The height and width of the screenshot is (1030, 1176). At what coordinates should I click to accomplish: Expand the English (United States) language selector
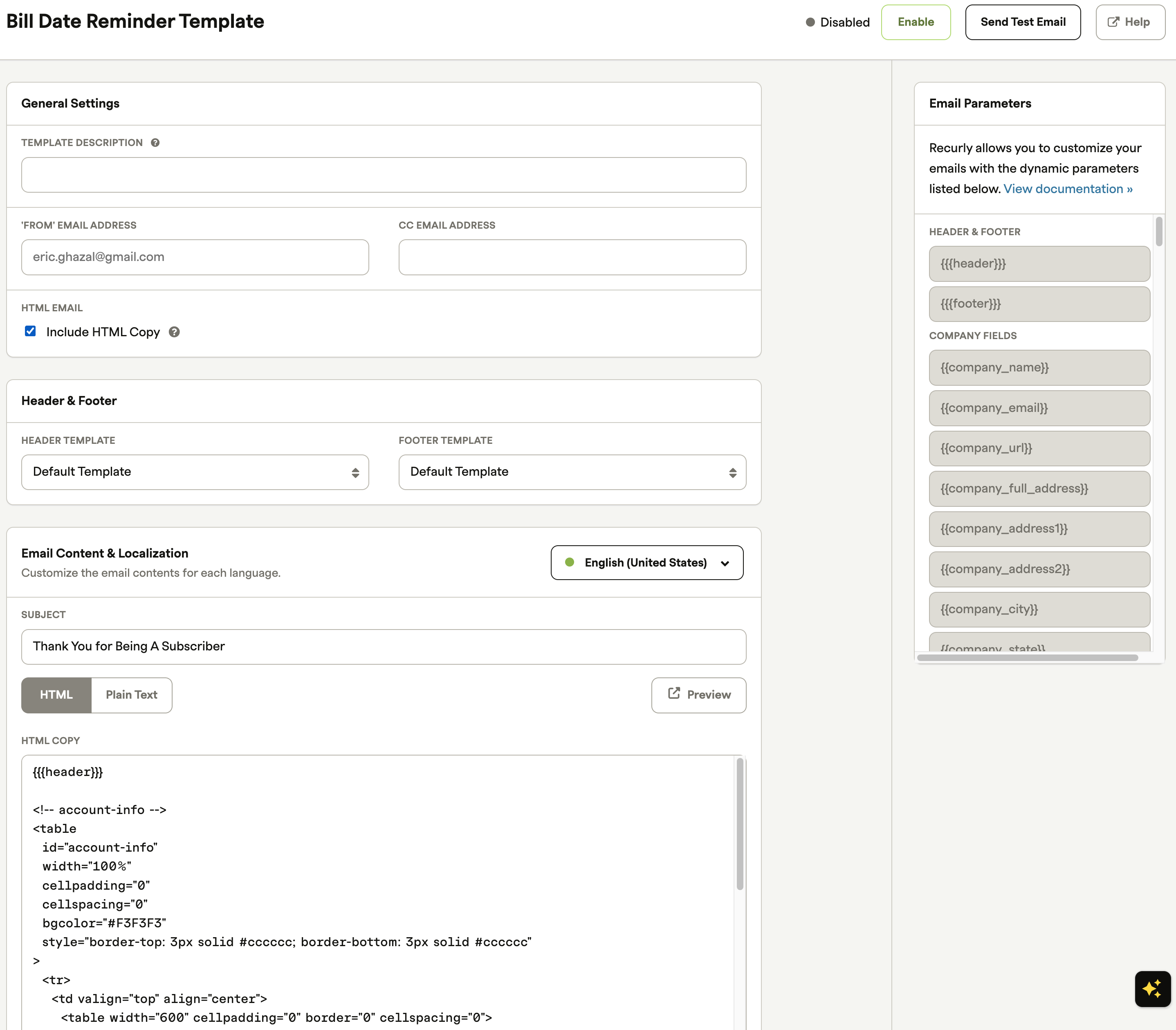tap(646, 563)
